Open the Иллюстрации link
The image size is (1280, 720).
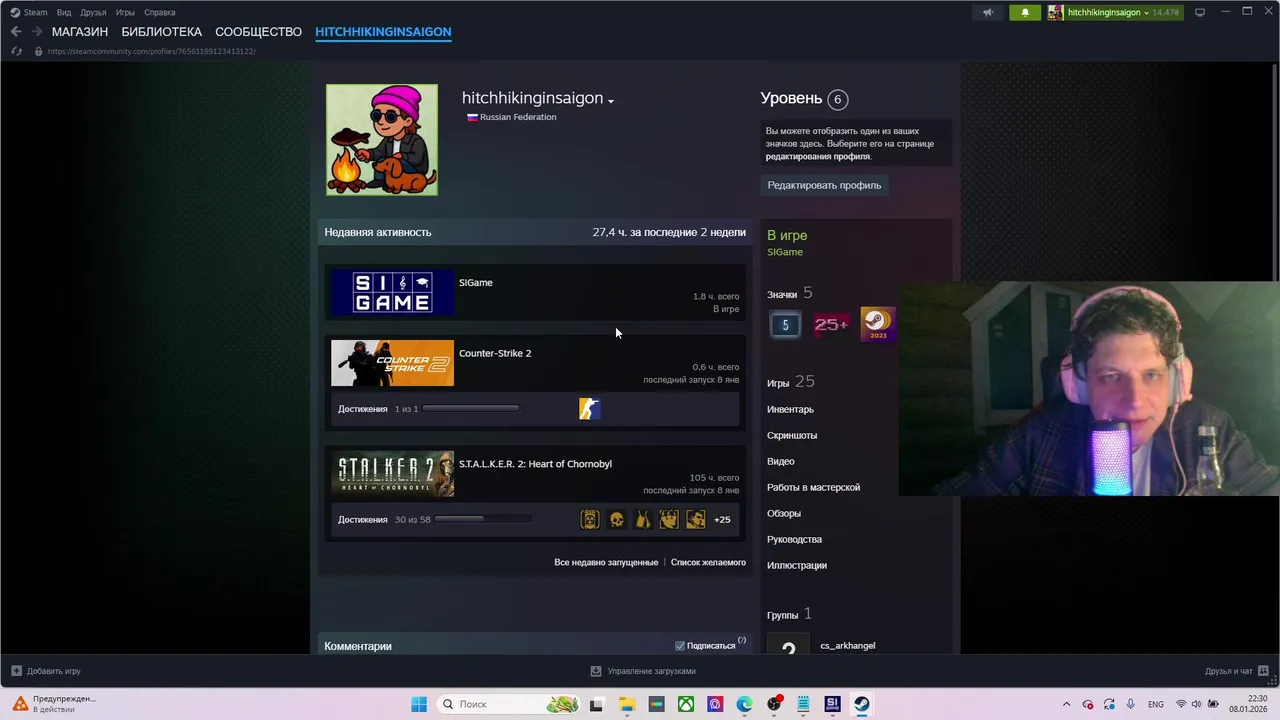797,565
